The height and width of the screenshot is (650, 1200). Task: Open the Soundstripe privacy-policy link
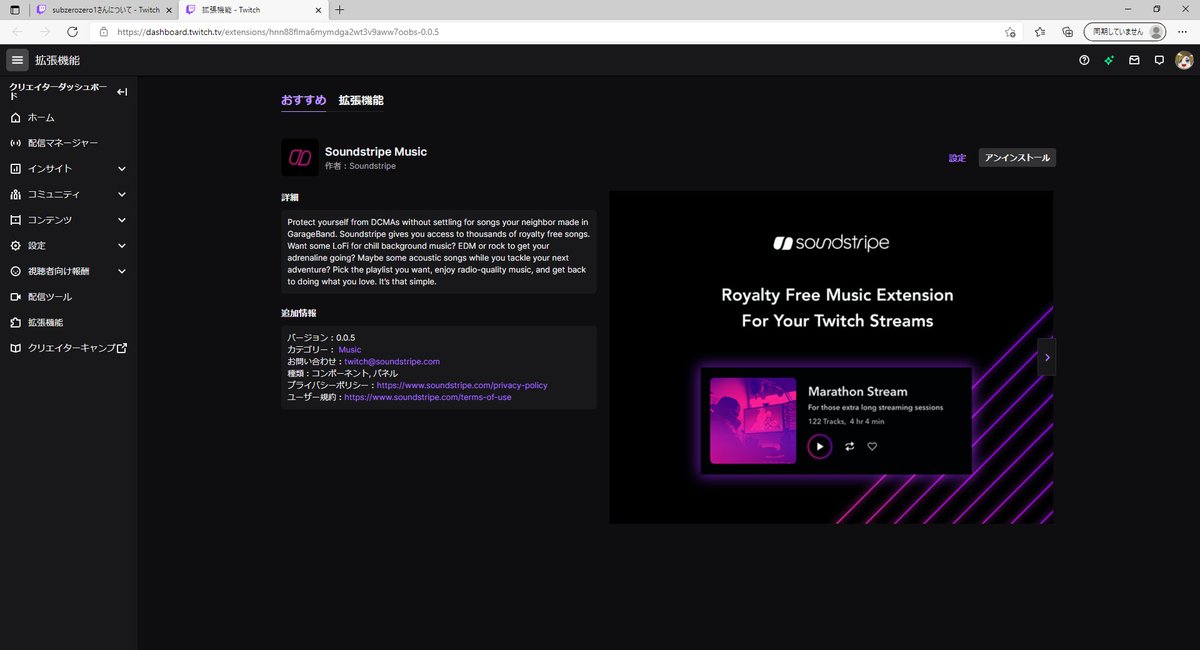[x=462, y=385]
